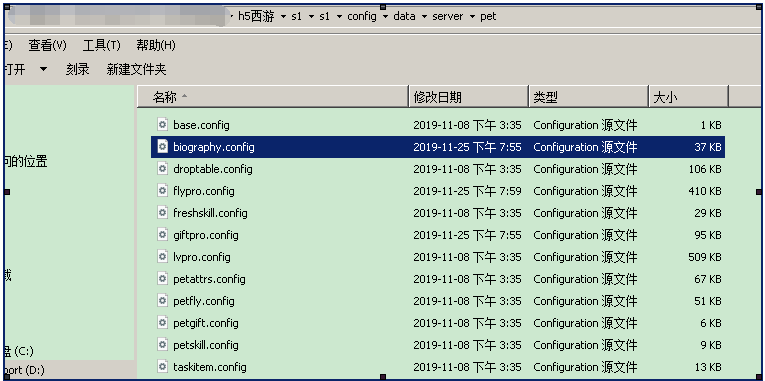This screenshot has width=765, height=381.
Task: Select the (D:) drive in navigation pane
Action: 24,370
